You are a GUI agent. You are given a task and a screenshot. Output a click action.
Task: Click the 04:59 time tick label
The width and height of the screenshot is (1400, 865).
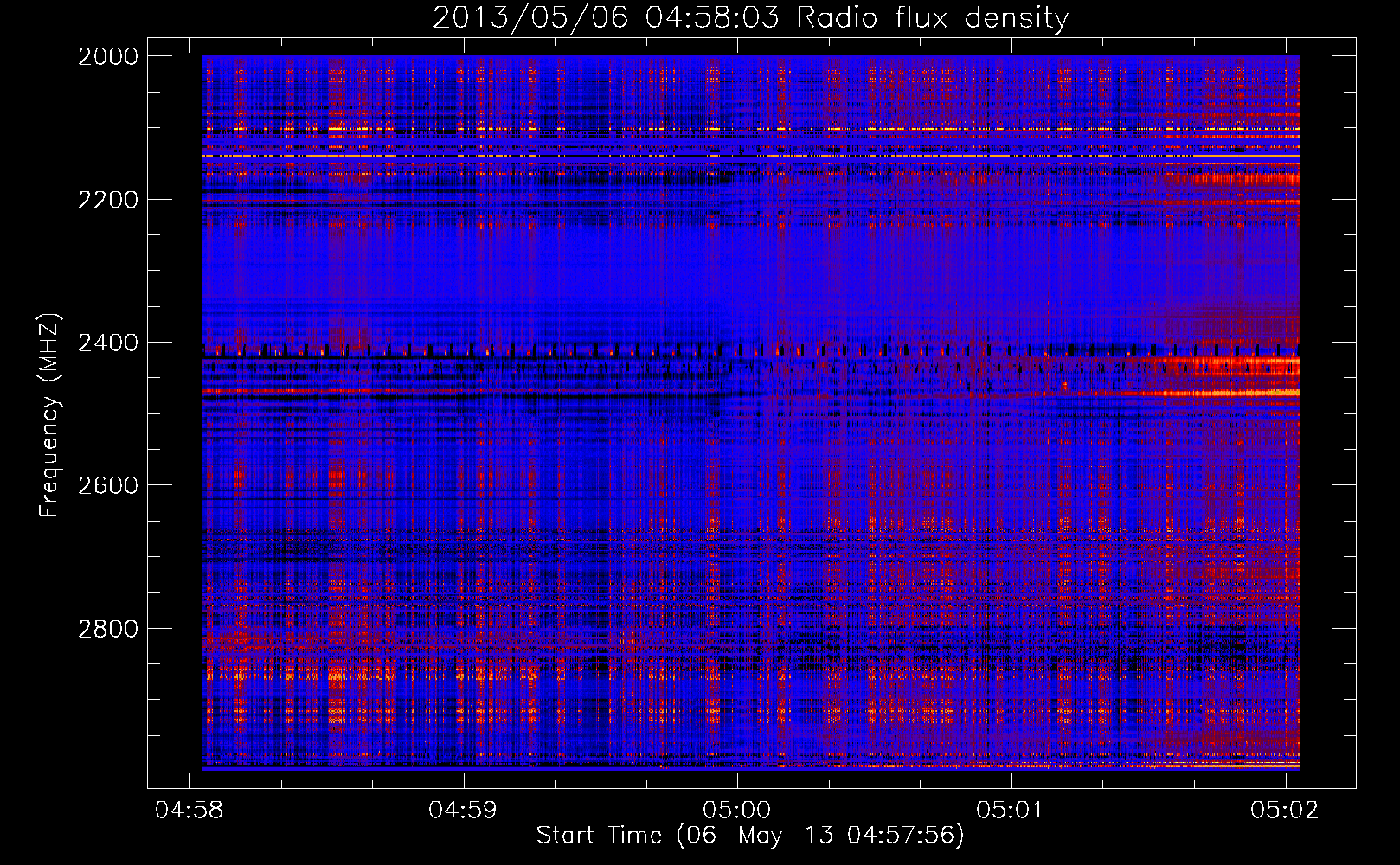point(463,810)
